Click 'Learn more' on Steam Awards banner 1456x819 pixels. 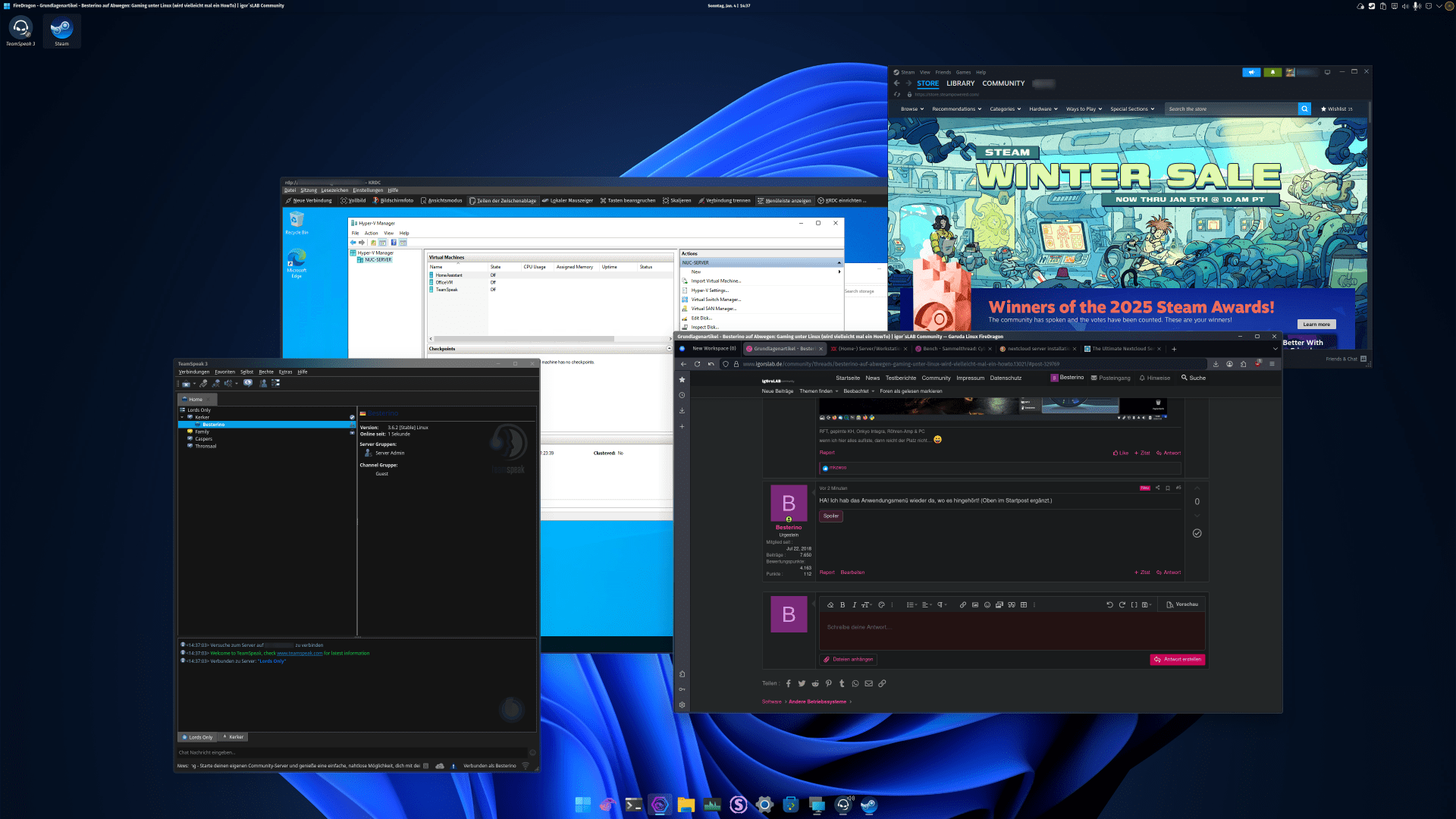click(x=1316, y=325)
